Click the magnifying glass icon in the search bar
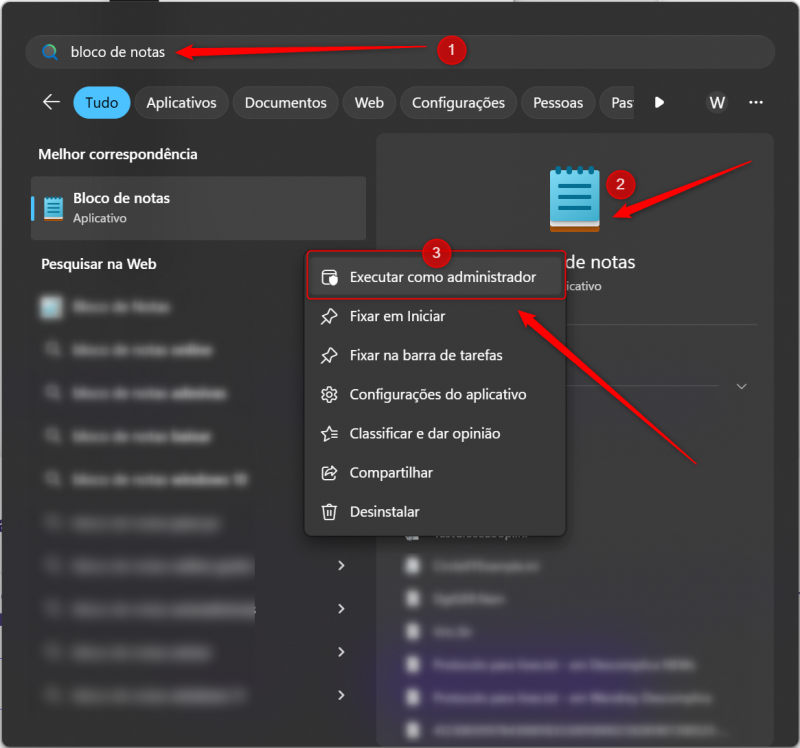800x748 pixels. [49, 50]
